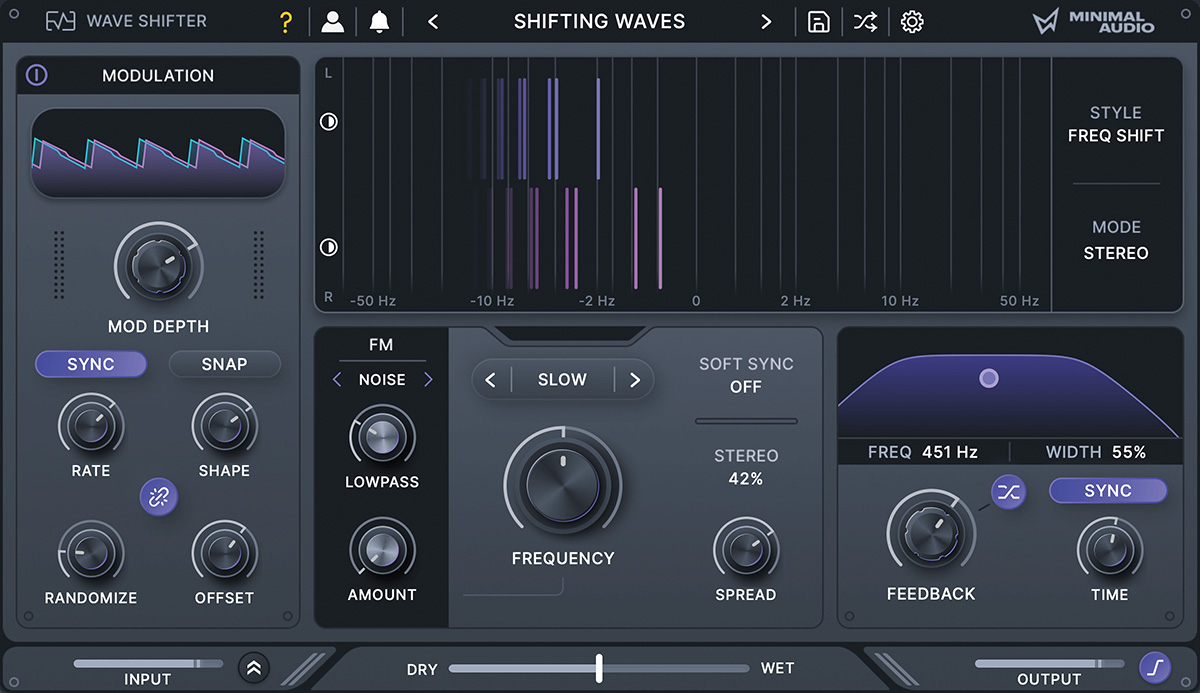Click the modulation waveform display
Image resolution: width=1200 pixels, height=693 pixels.
[158, 152]
